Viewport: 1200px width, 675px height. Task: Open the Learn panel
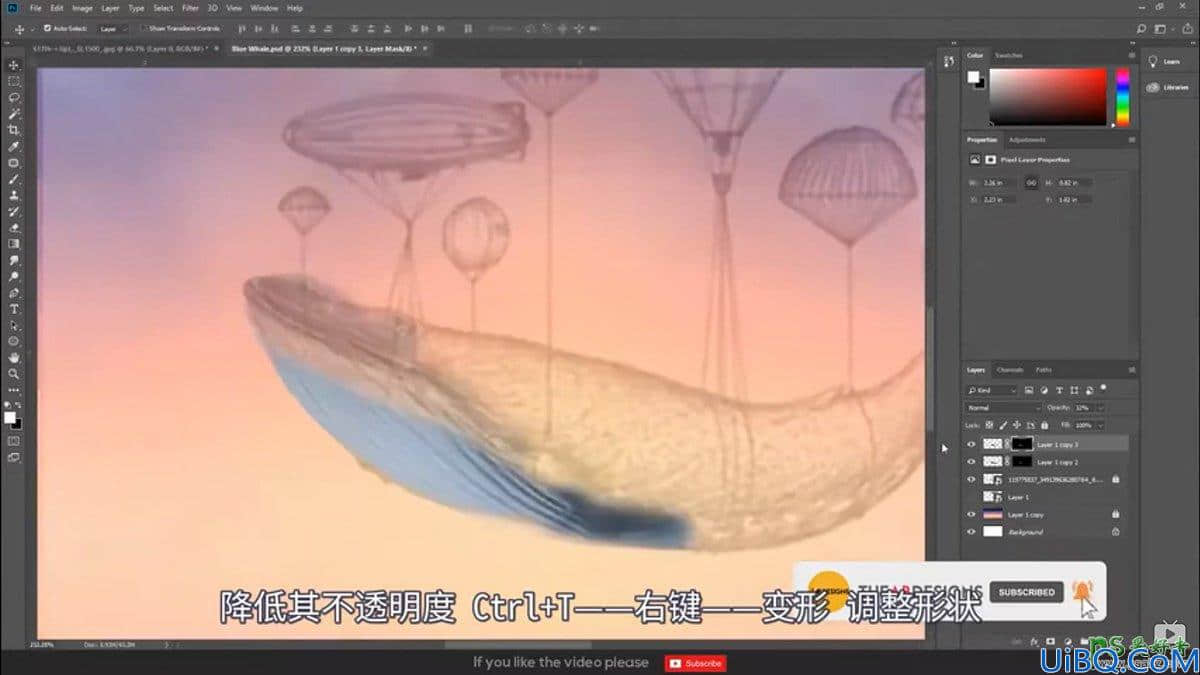coord(1164,61)
